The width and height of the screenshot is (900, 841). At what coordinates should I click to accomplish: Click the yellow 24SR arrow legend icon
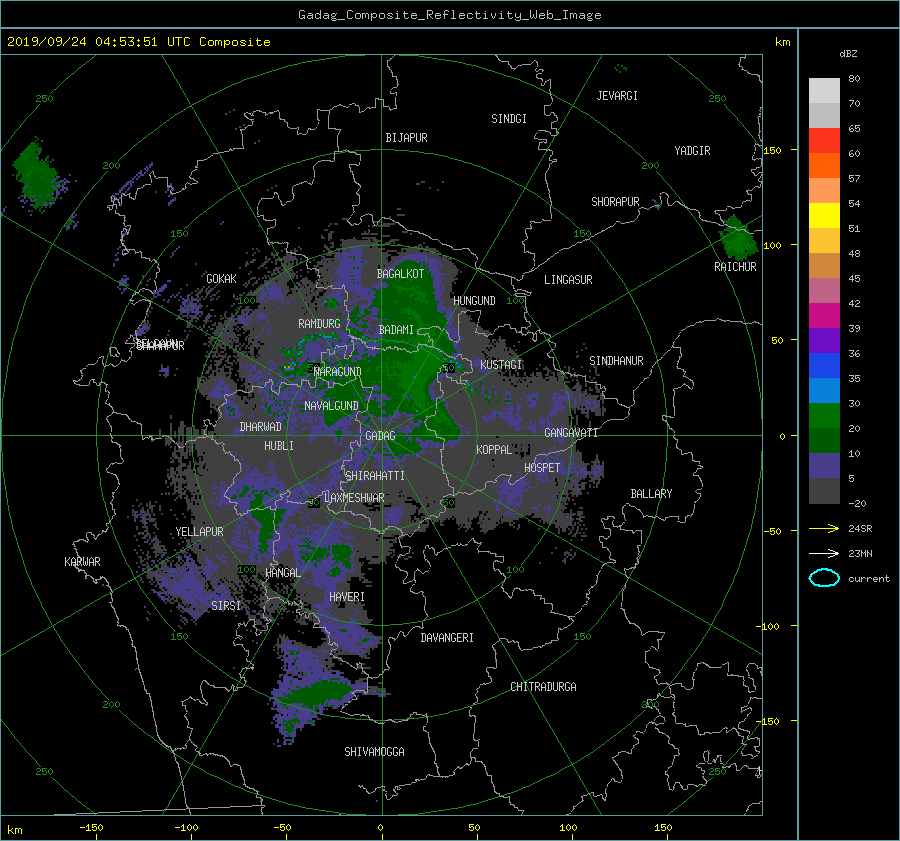point(824,528)
